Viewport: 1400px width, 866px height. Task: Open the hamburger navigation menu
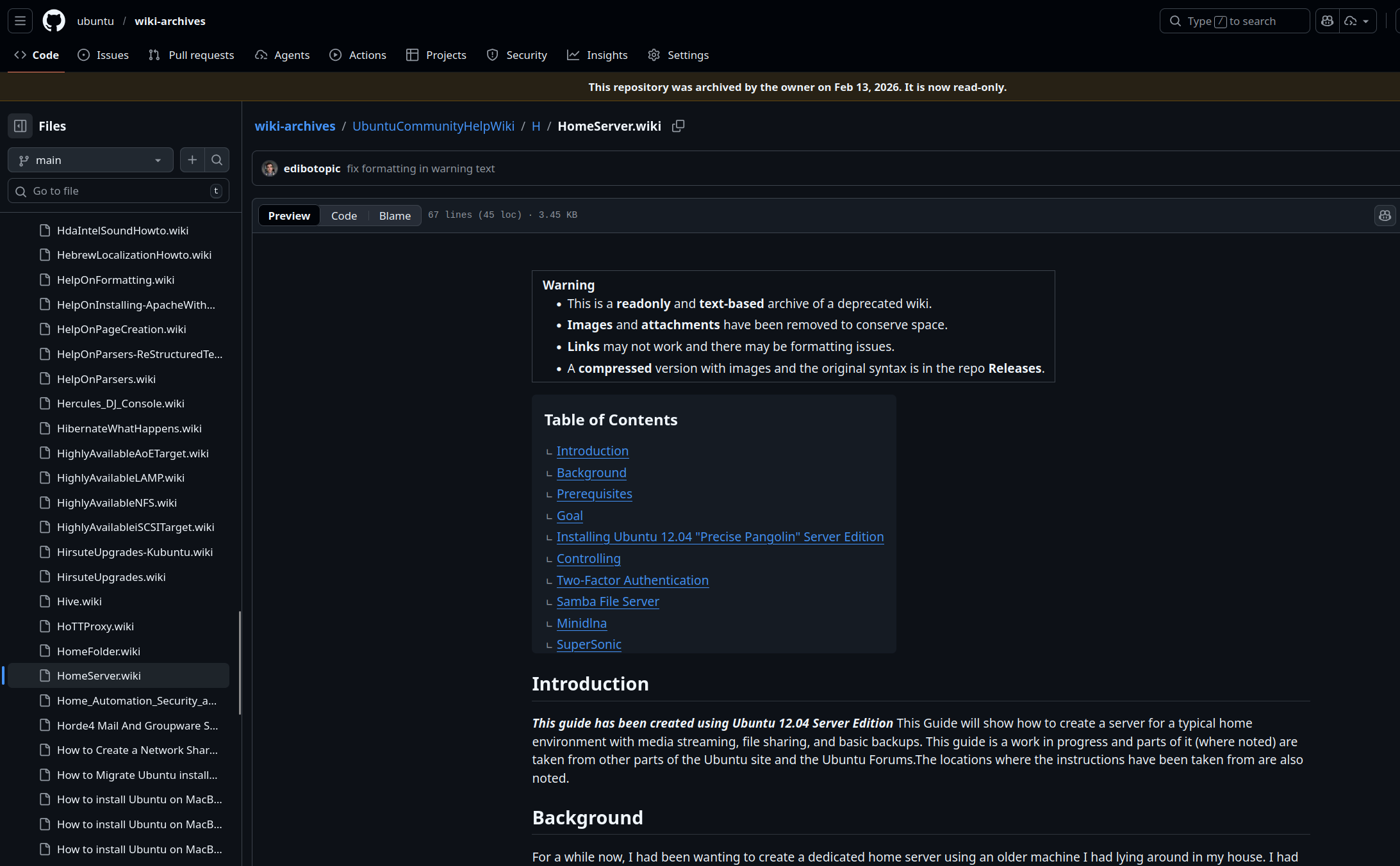coord(20,21)
